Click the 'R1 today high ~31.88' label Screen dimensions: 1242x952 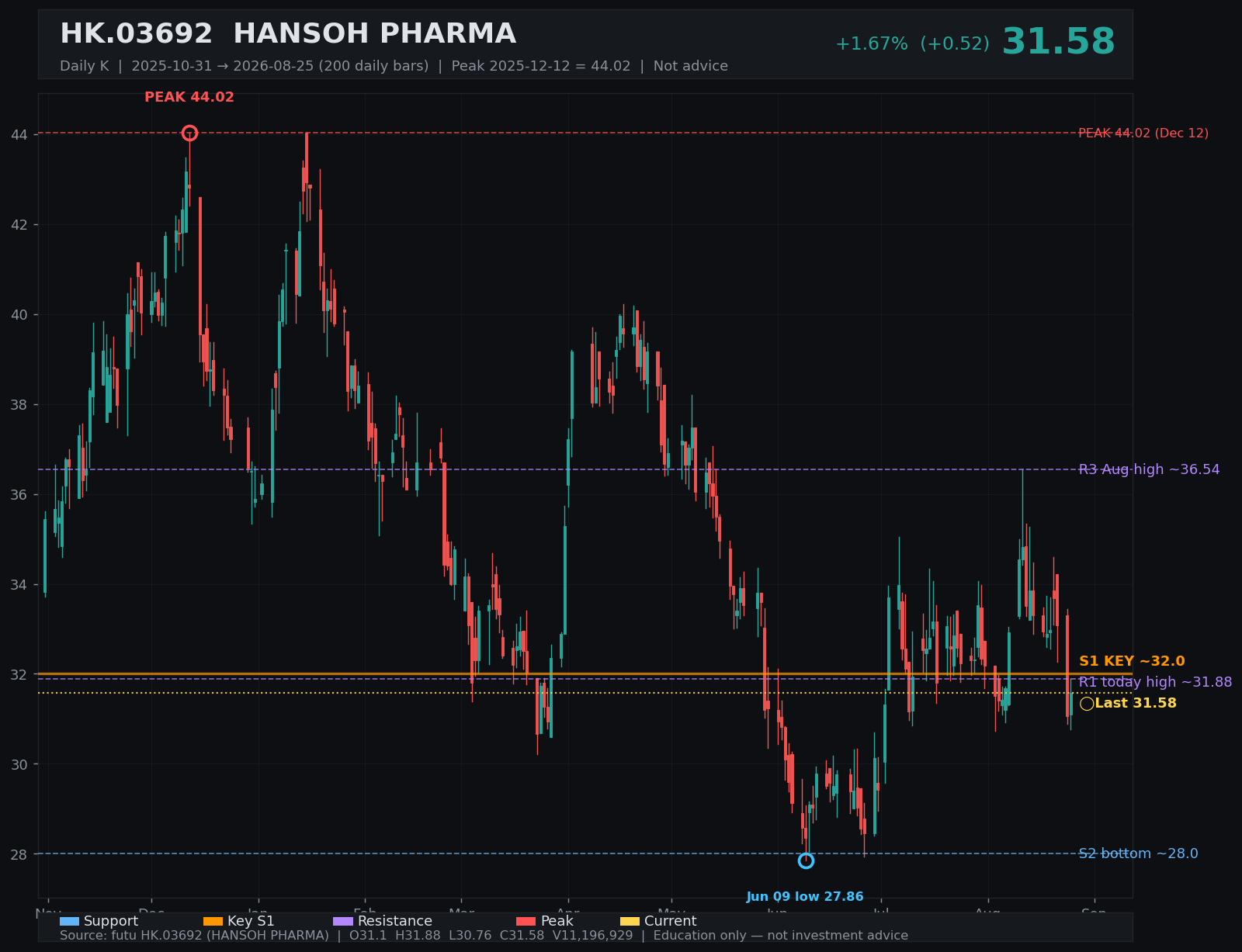pos(1155,682)
